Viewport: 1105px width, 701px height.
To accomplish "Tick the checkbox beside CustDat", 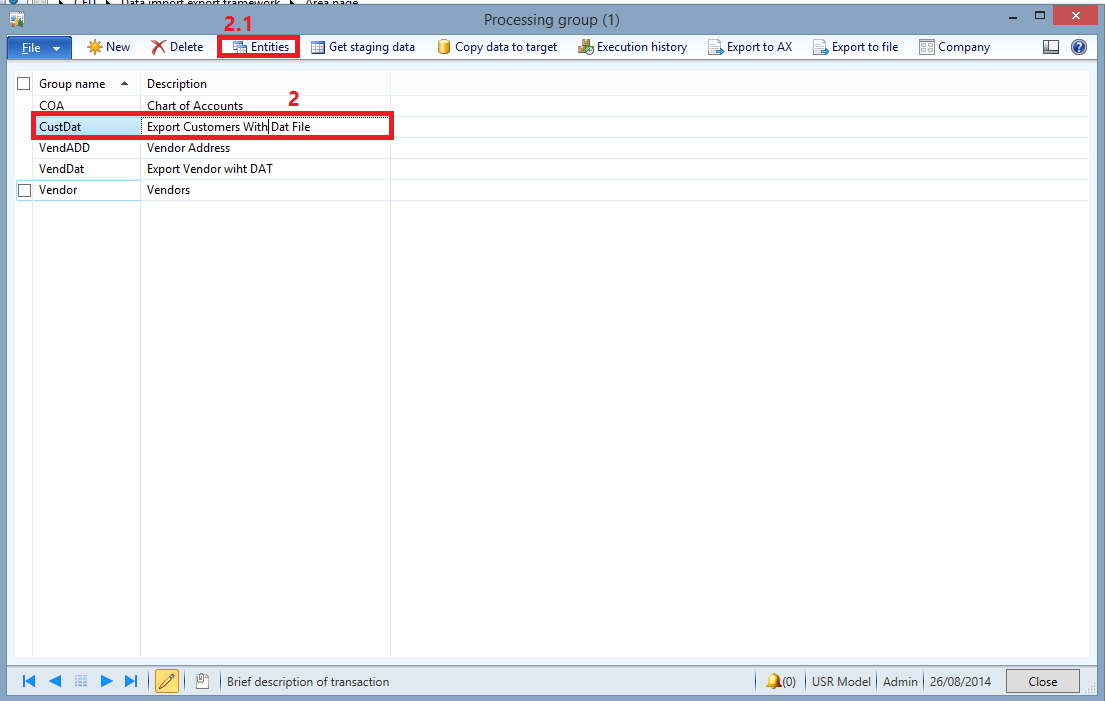I will tap(24, 126).
